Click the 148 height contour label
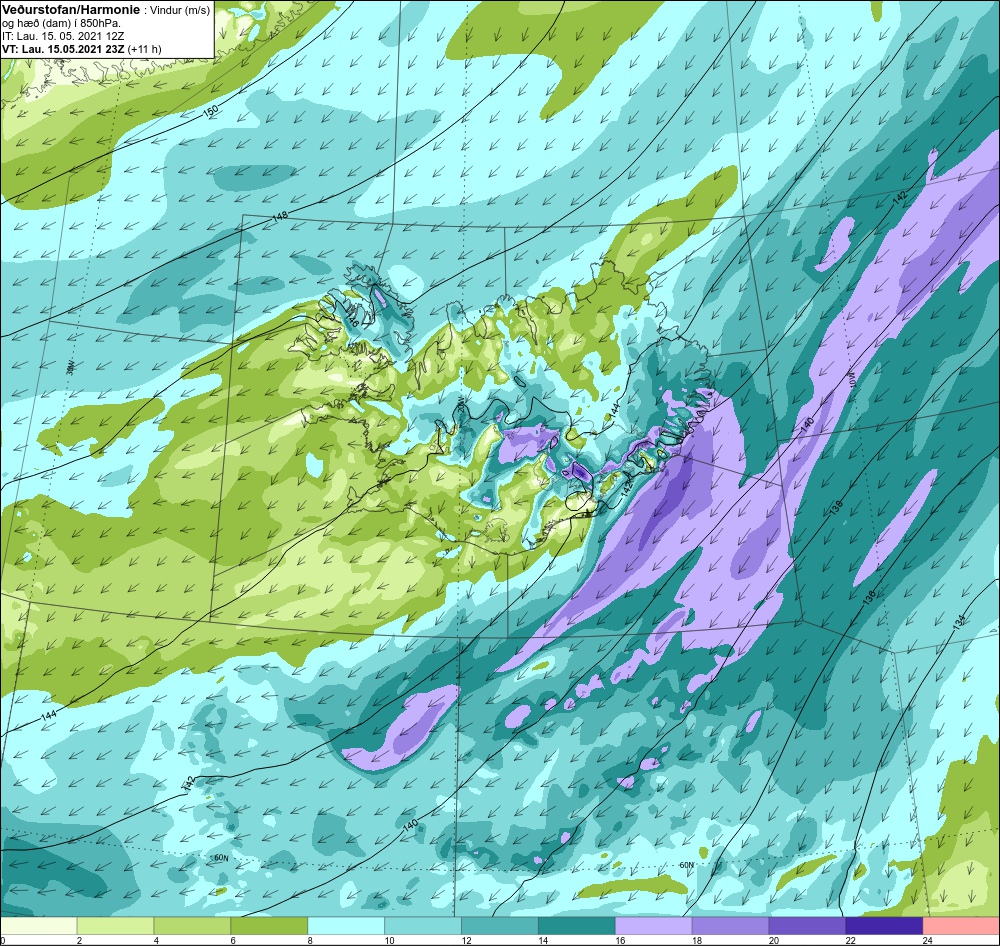The height and width of the screenshot is (946, 1000). (280, 216)
